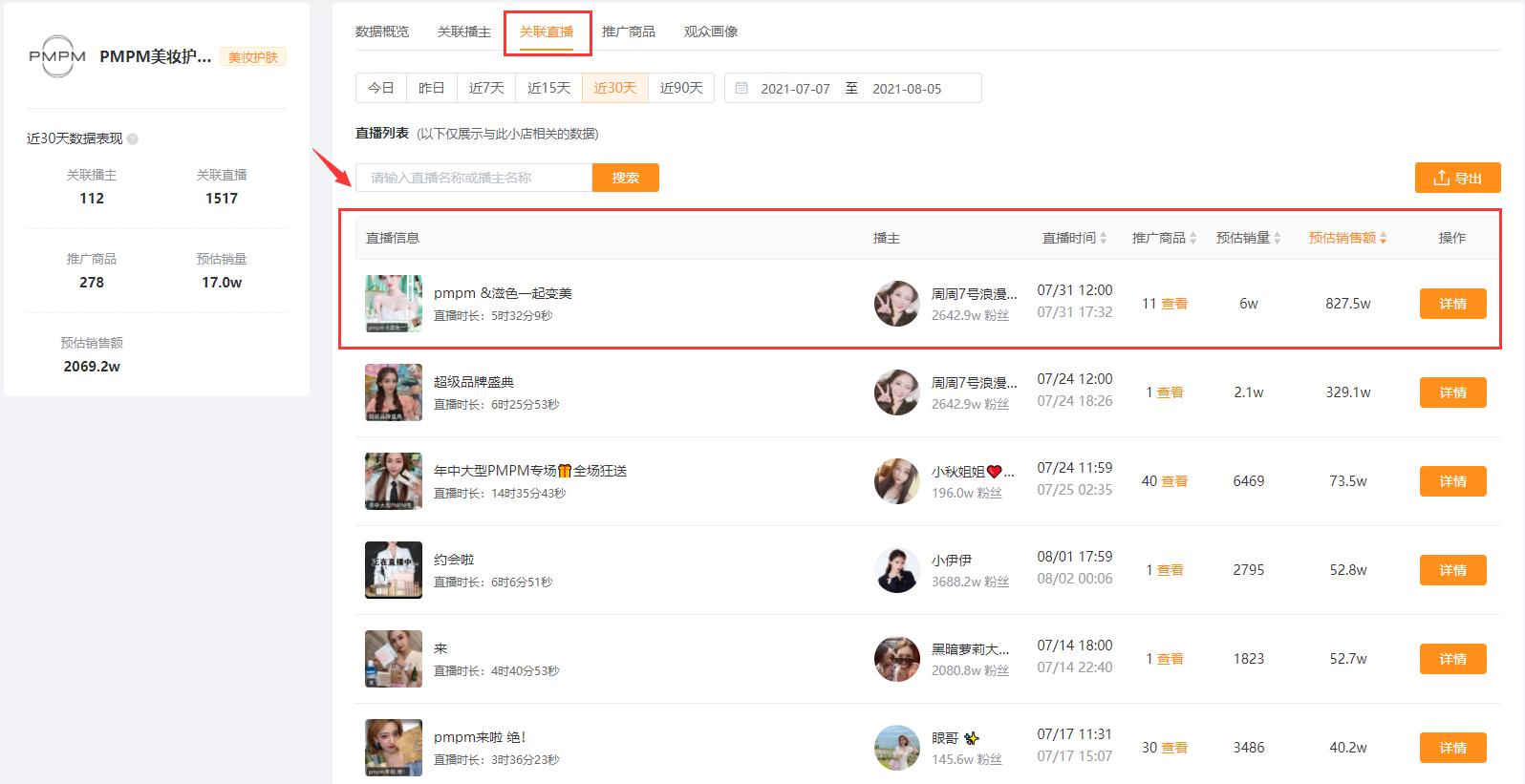The width and height of the screenshot is (1525, 784).
Task: Open 黑暗萝莉大 streamer avatar
Action: pyautogui.click(x=896, y=659)
